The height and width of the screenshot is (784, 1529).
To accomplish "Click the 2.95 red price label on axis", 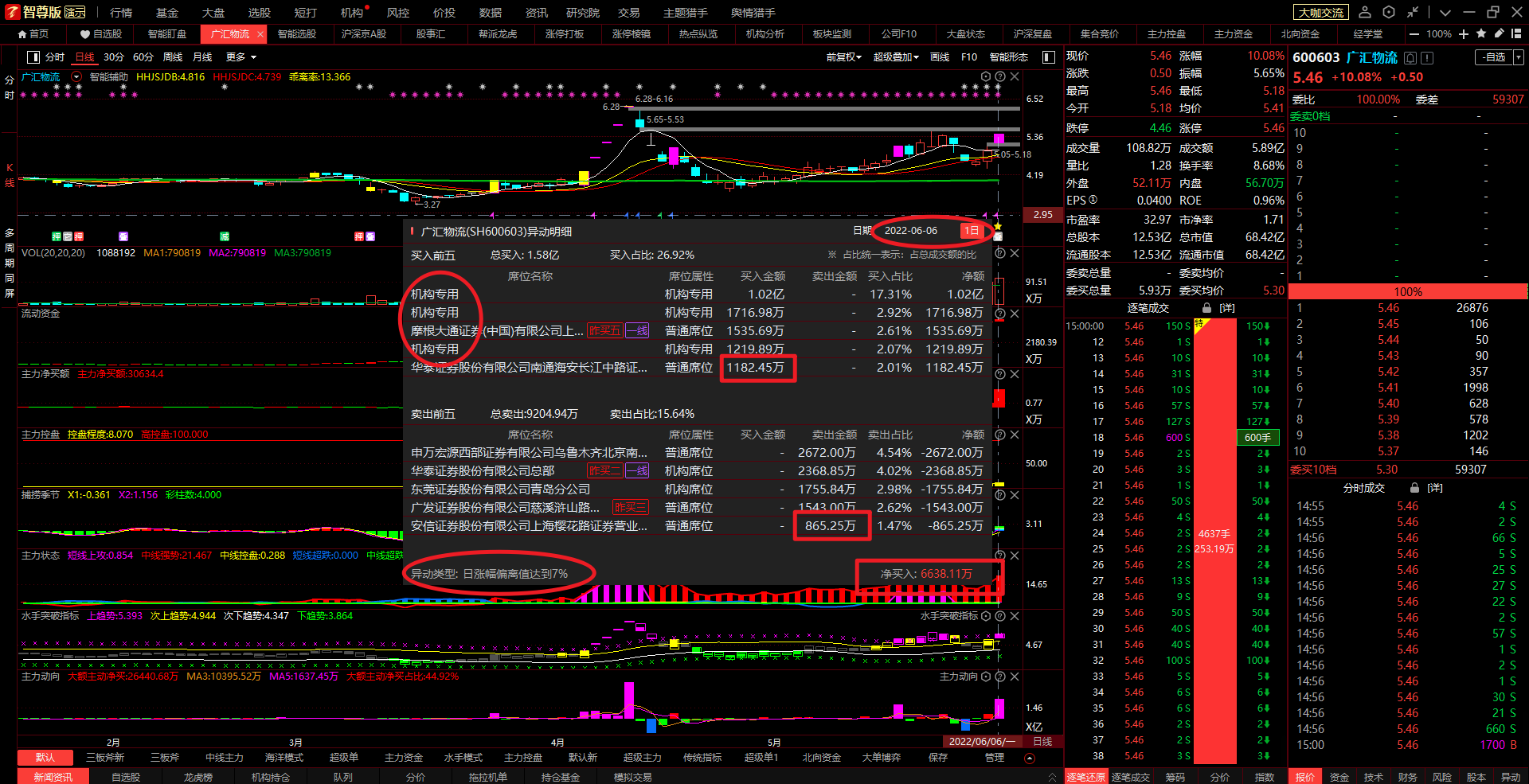I will click(1043, 215).
